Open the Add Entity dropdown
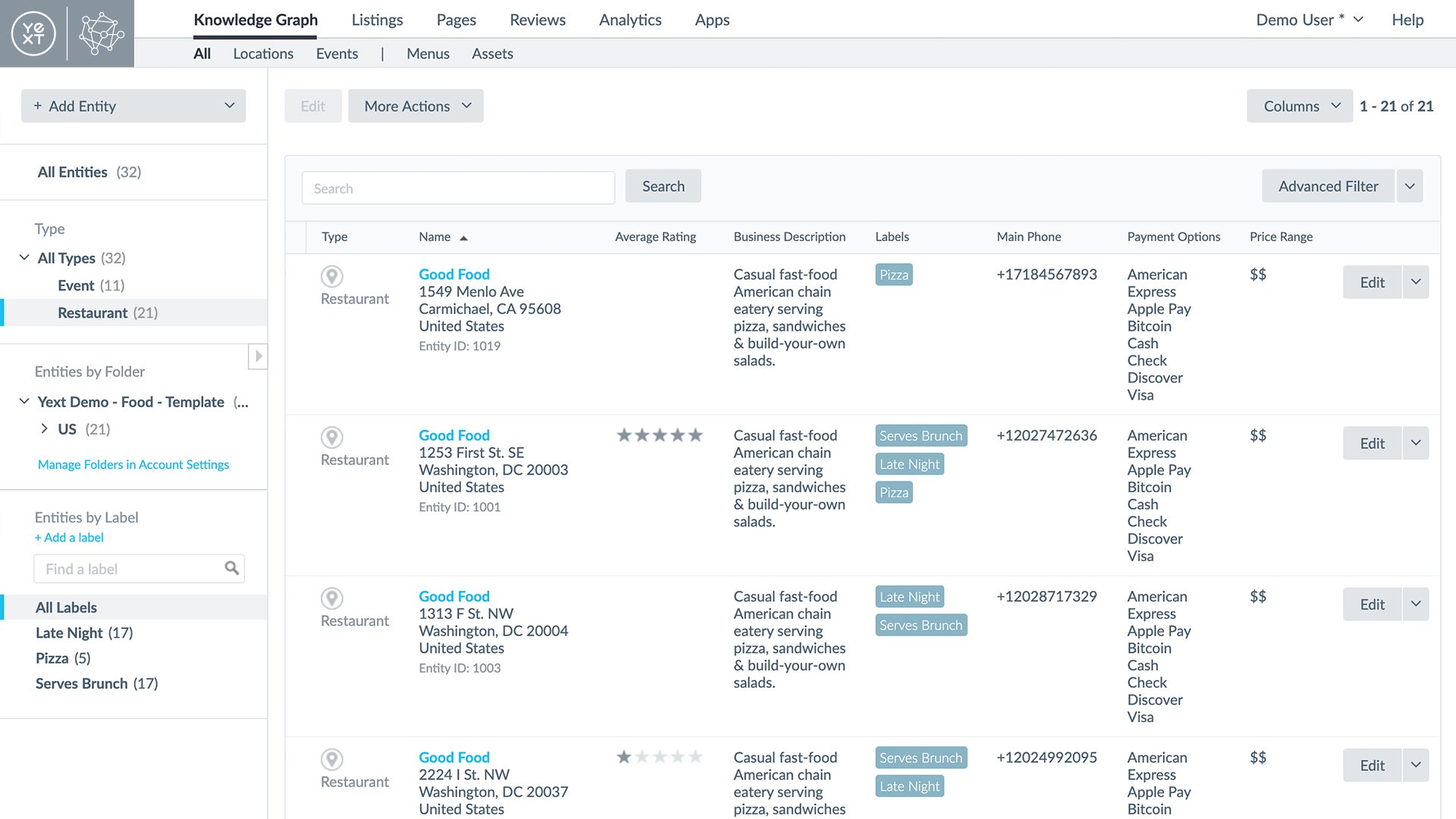1456x819 pixels. click(230, 105)
